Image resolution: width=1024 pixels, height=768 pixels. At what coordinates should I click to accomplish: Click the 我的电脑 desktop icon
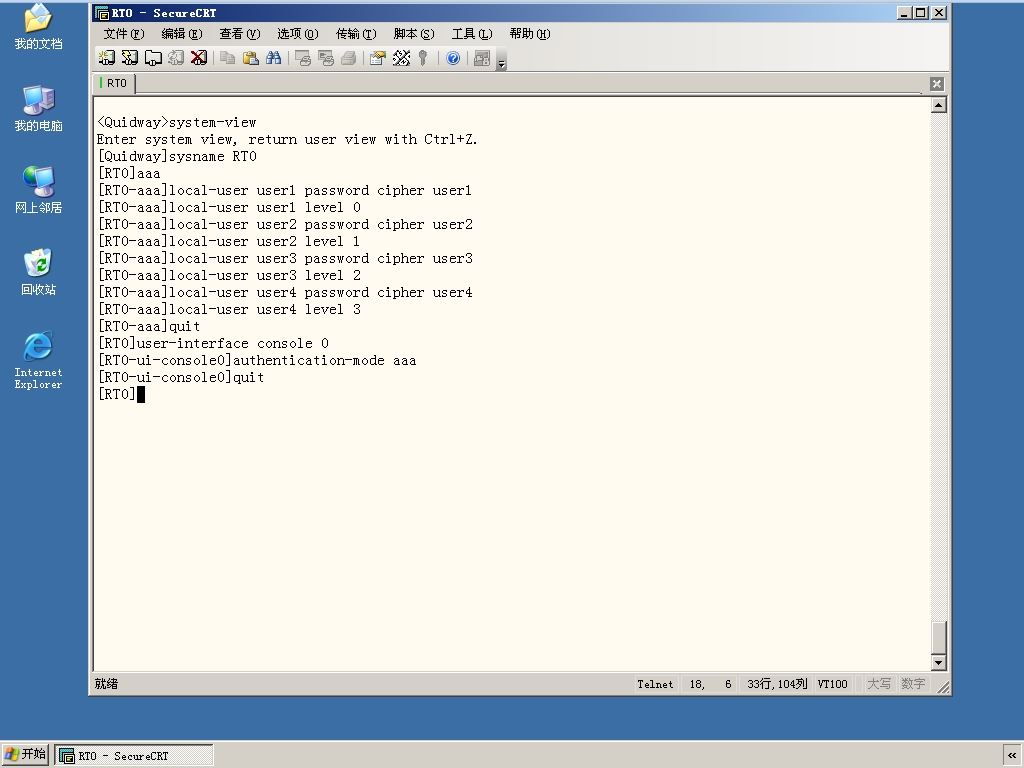pyautogui.click(x=39, y=108)
